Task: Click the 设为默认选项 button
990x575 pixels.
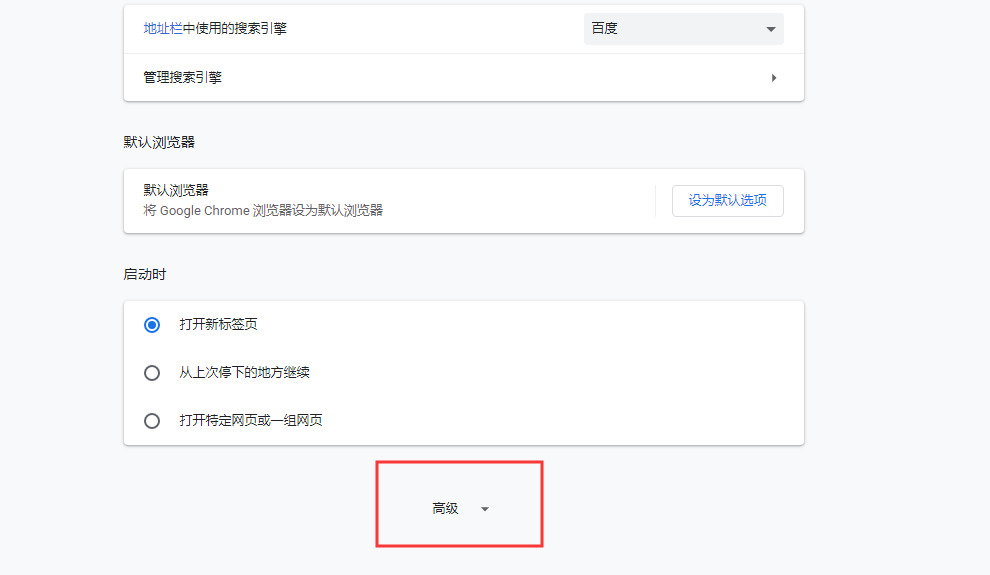Action: point(727,201)
